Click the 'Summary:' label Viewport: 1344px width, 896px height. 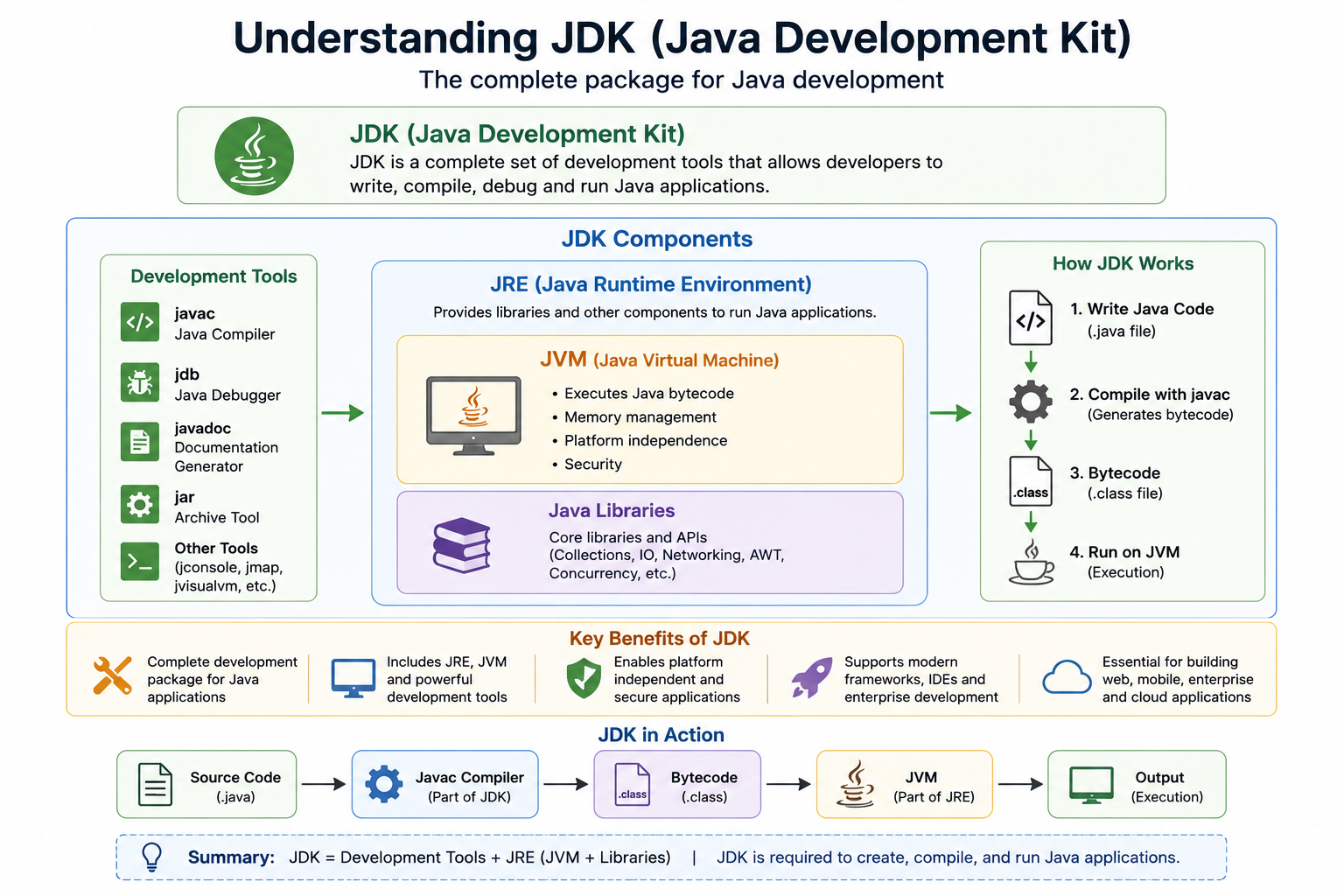click(231, 857)
